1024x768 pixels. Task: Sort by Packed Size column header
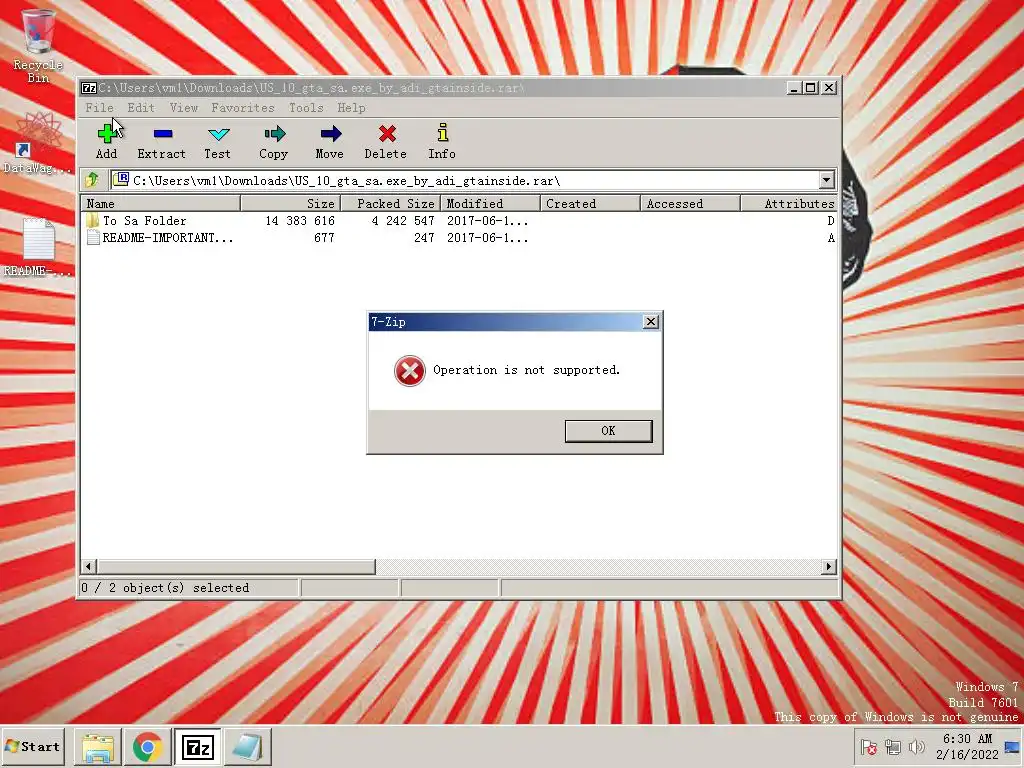pos(391,204)
